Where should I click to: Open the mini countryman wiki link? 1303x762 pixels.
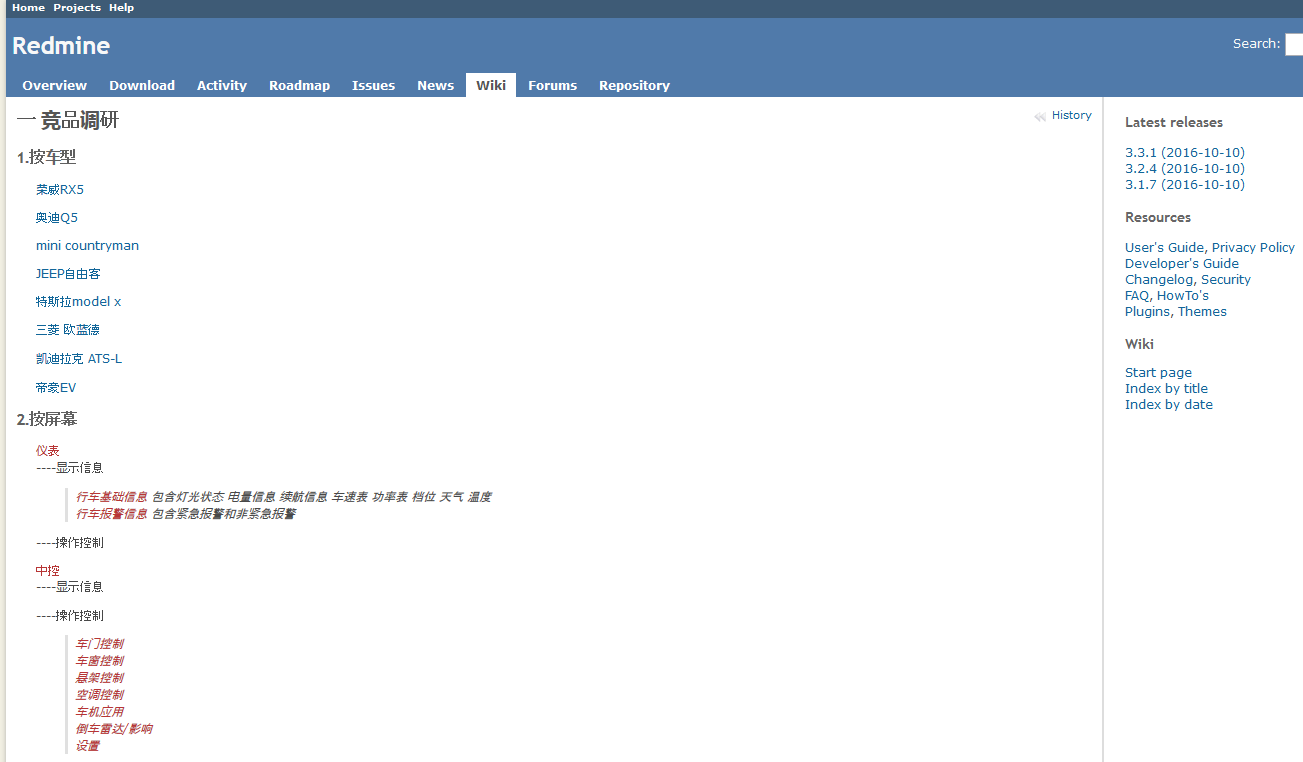(x=87, y=245)
